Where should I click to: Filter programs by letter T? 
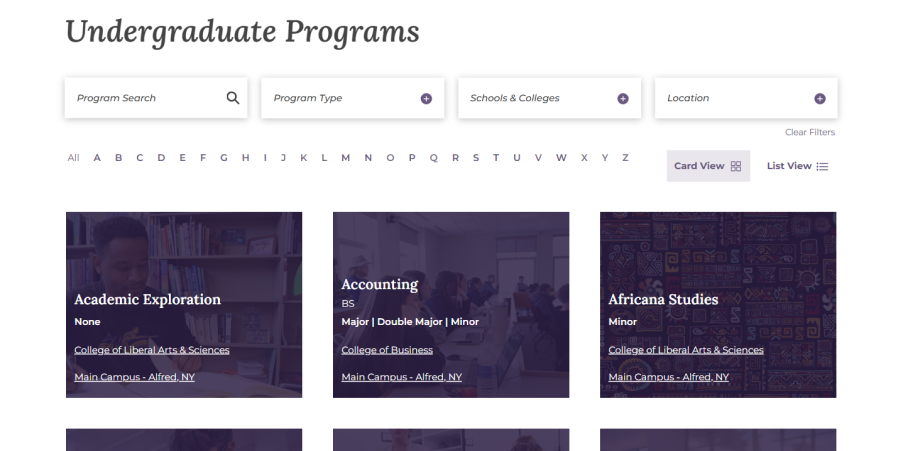coord(496,158)
